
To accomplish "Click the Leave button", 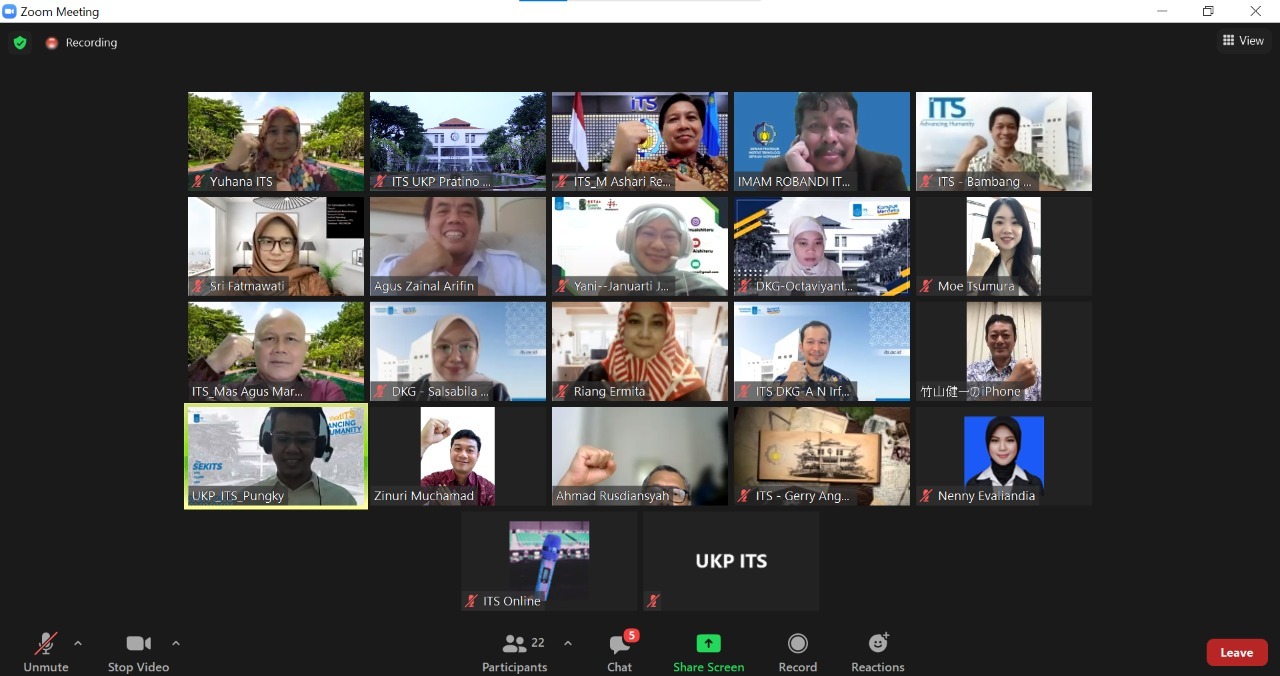I will tap(1236, 651).
